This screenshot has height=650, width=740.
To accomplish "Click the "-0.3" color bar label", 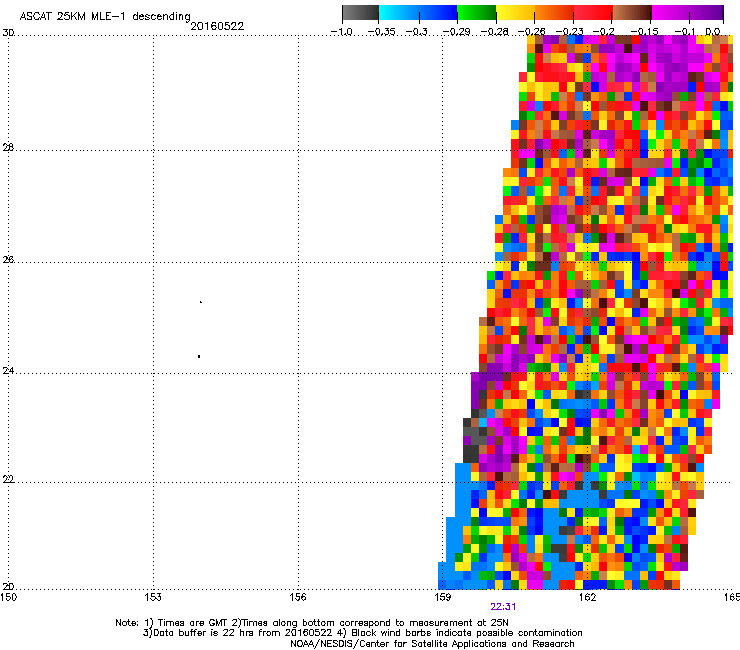I will click(x=417, y=32).
